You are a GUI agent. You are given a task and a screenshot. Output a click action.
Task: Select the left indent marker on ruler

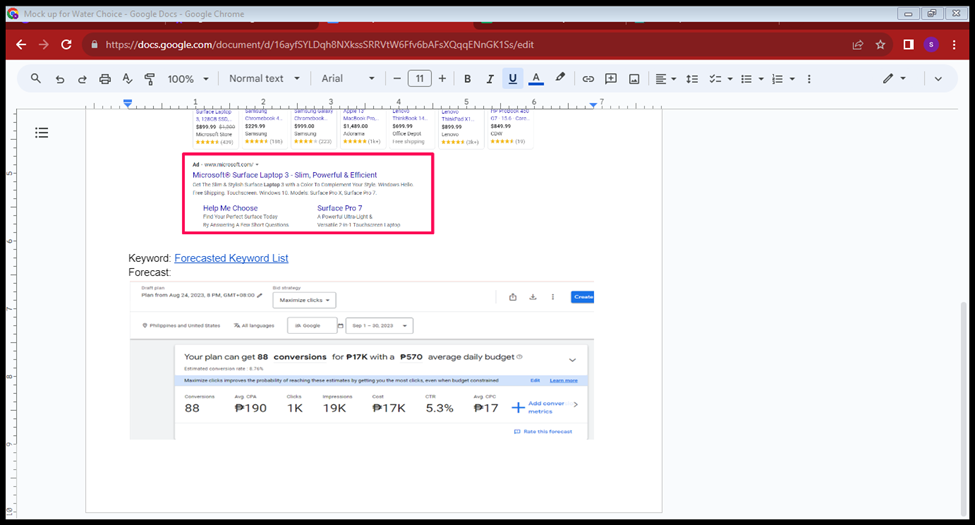tap(127, 103)
